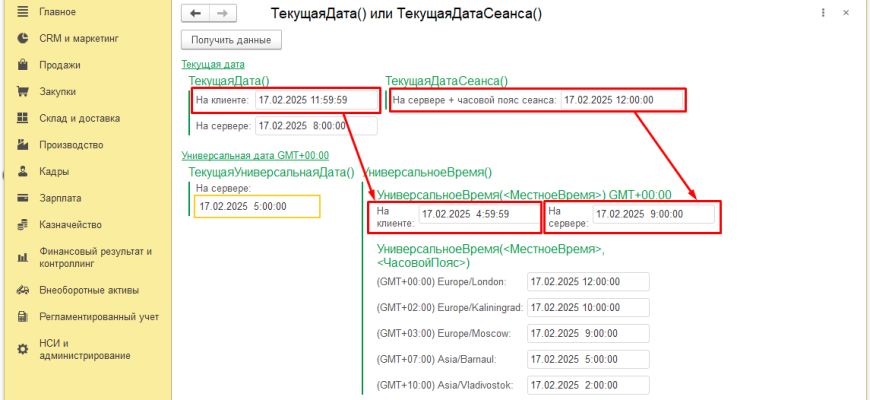This screenshot has height=400, width=870.
Task: Select the Закупки cart icon
Action: tap(22, 92)
